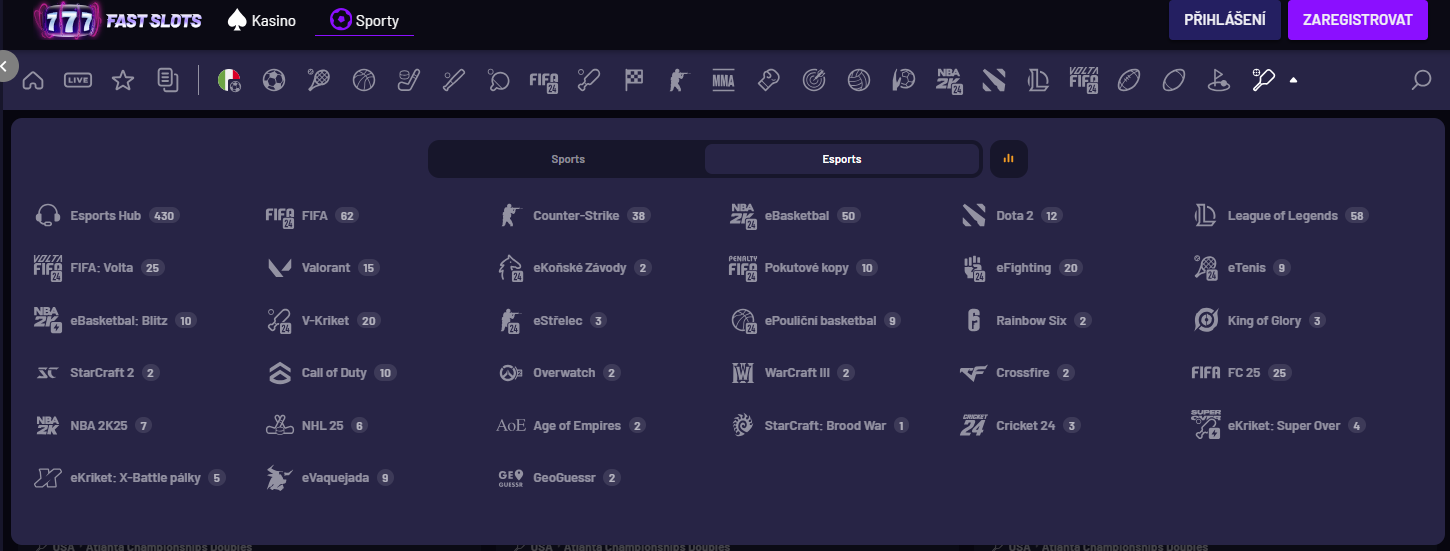Open eBasketbal: Blitz category
The image size is (1450, 551).
[115, 320]
